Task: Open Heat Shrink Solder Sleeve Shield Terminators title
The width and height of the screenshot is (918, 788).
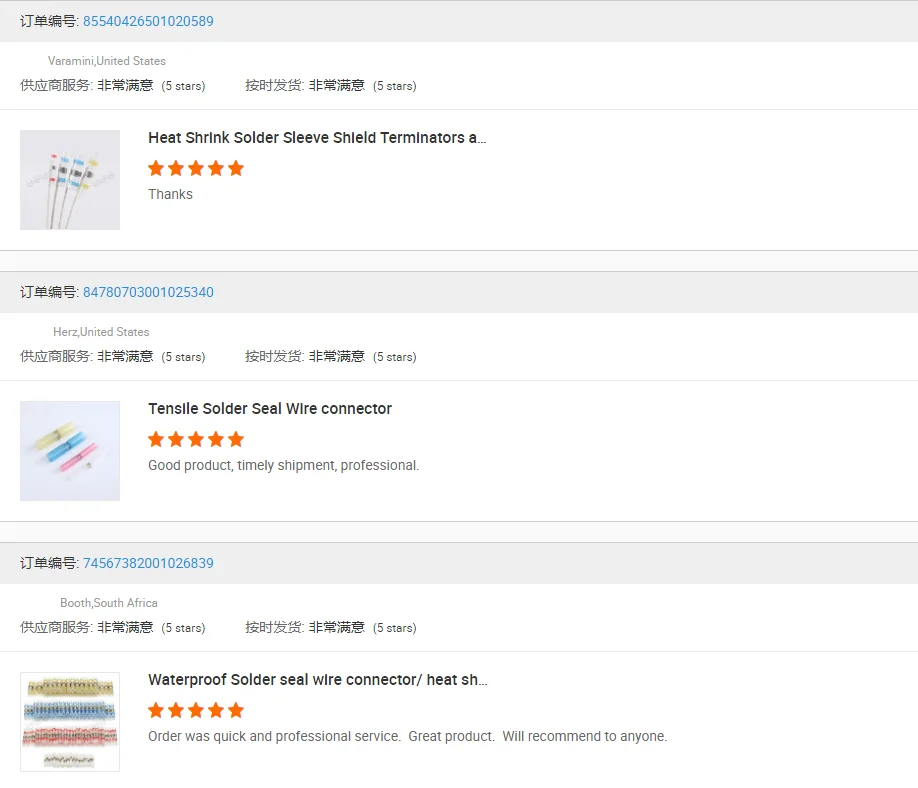Action: coord(317,138)
